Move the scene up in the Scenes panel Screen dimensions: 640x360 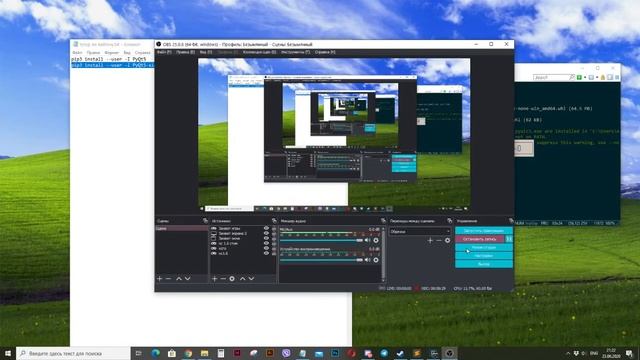point(179,279)
